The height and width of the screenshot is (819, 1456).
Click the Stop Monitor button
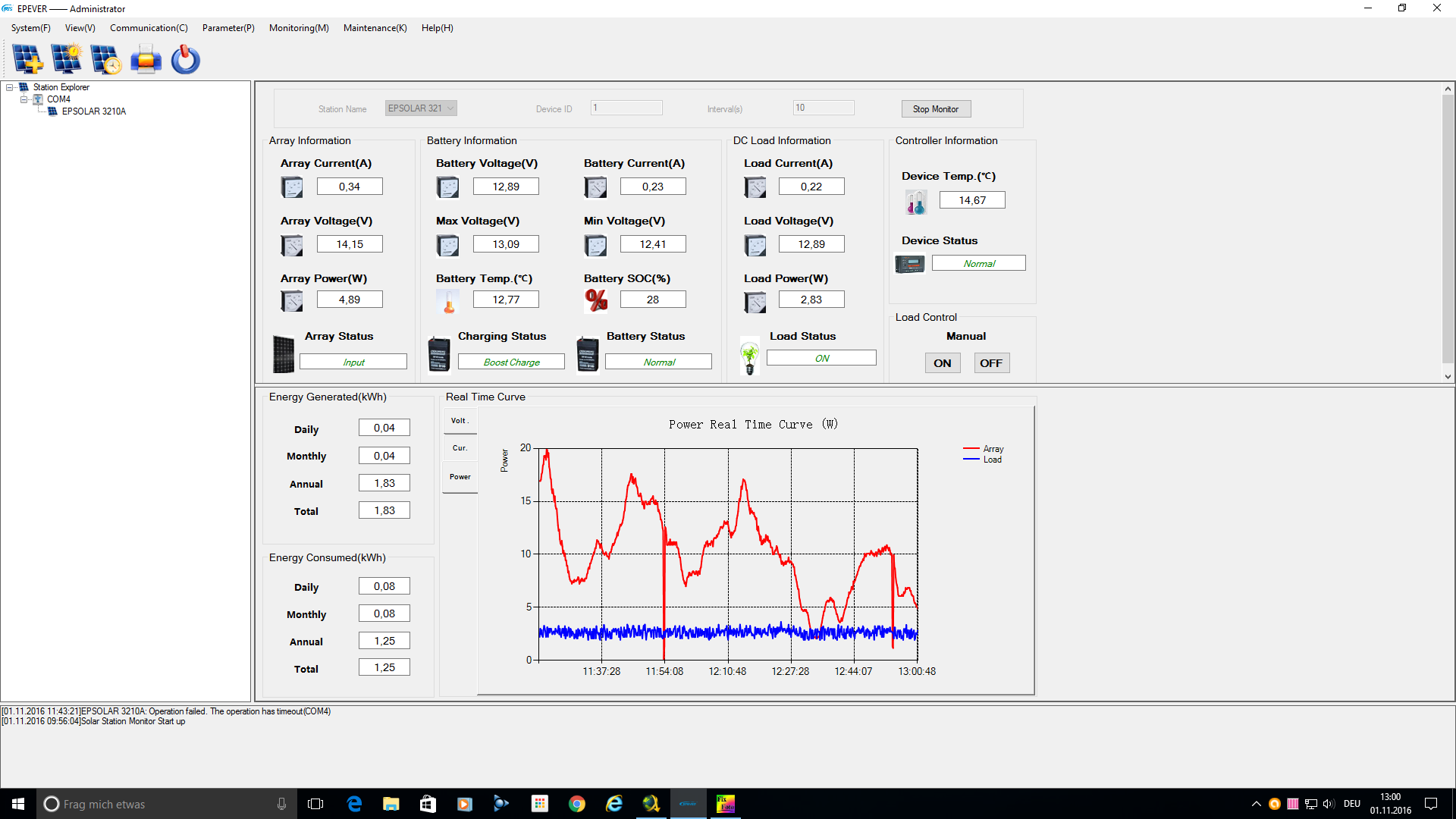pyautogui.click(x=936, y=109)
